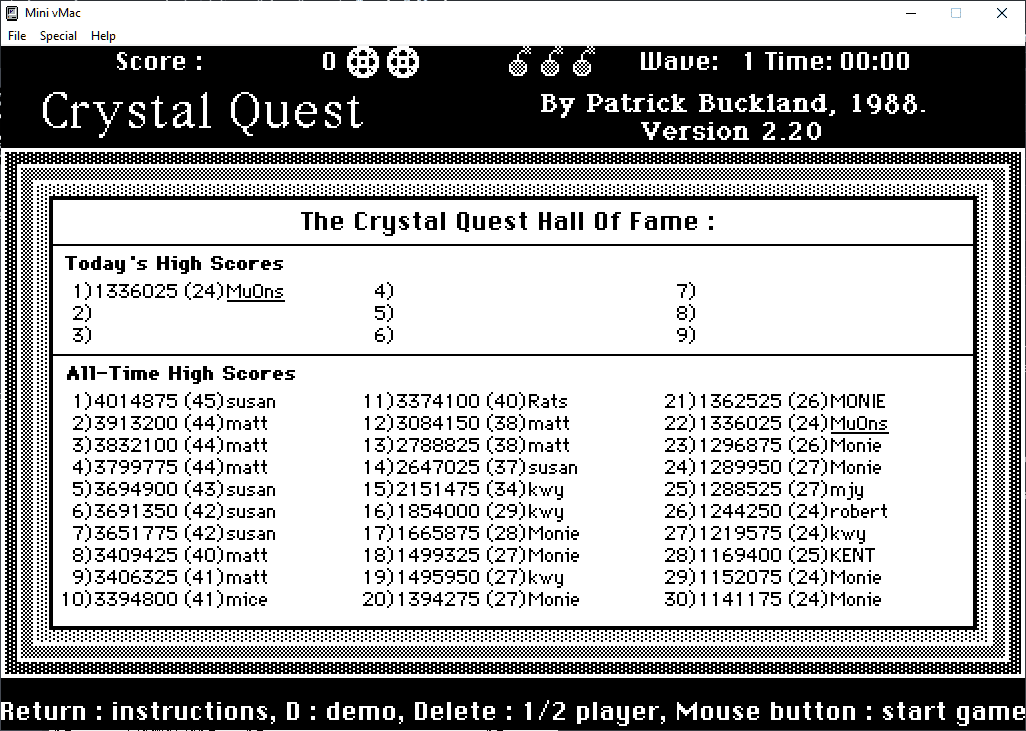Click all-time entry 28) 1169400 KENT

770,555
